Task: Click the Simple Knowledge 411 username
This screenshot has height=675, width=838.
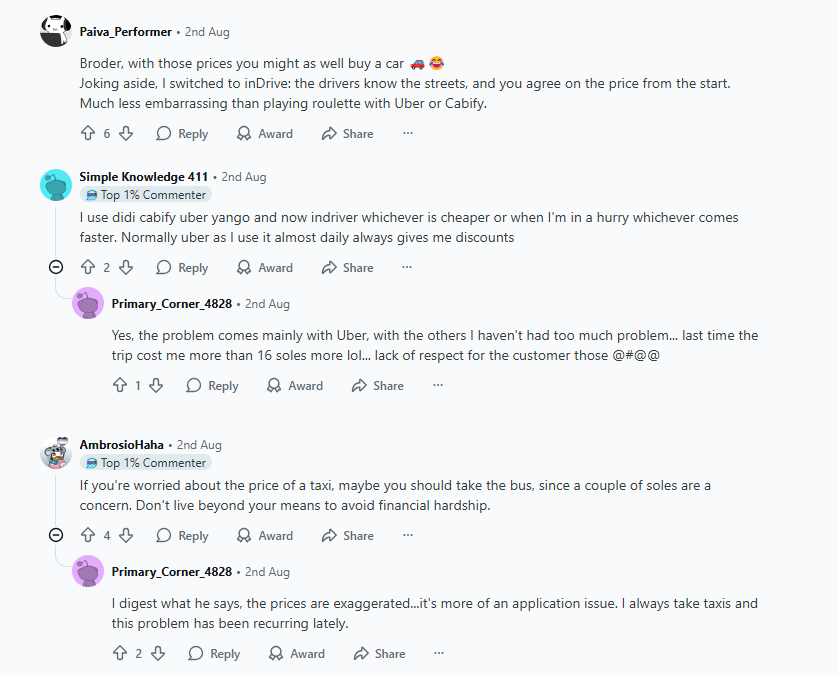Action: click(144, 176)
